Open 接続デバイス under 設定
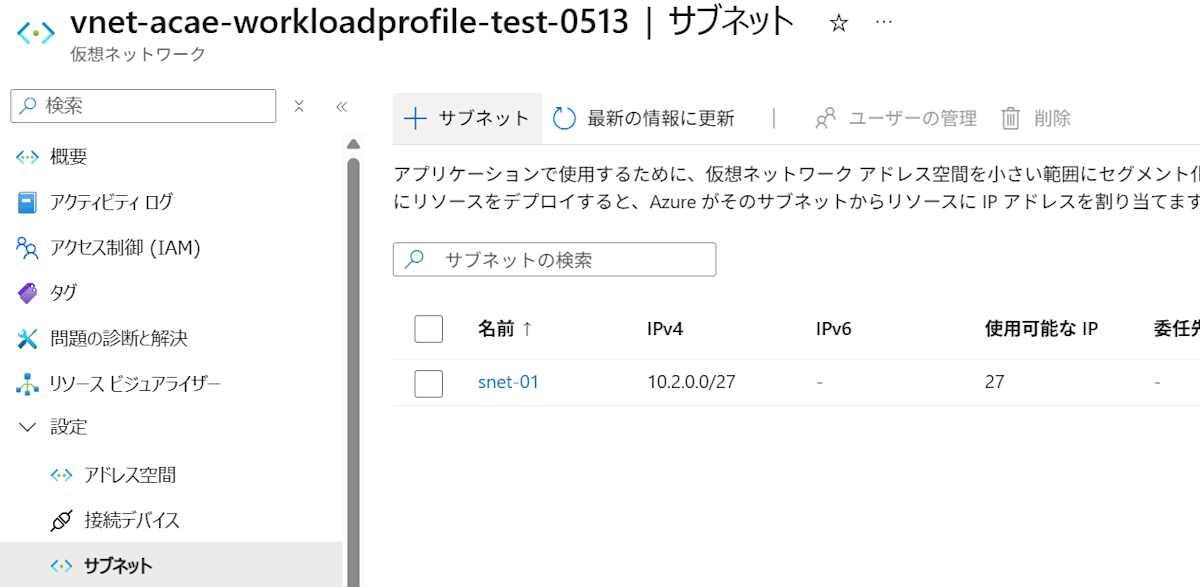 coord(132,520)
